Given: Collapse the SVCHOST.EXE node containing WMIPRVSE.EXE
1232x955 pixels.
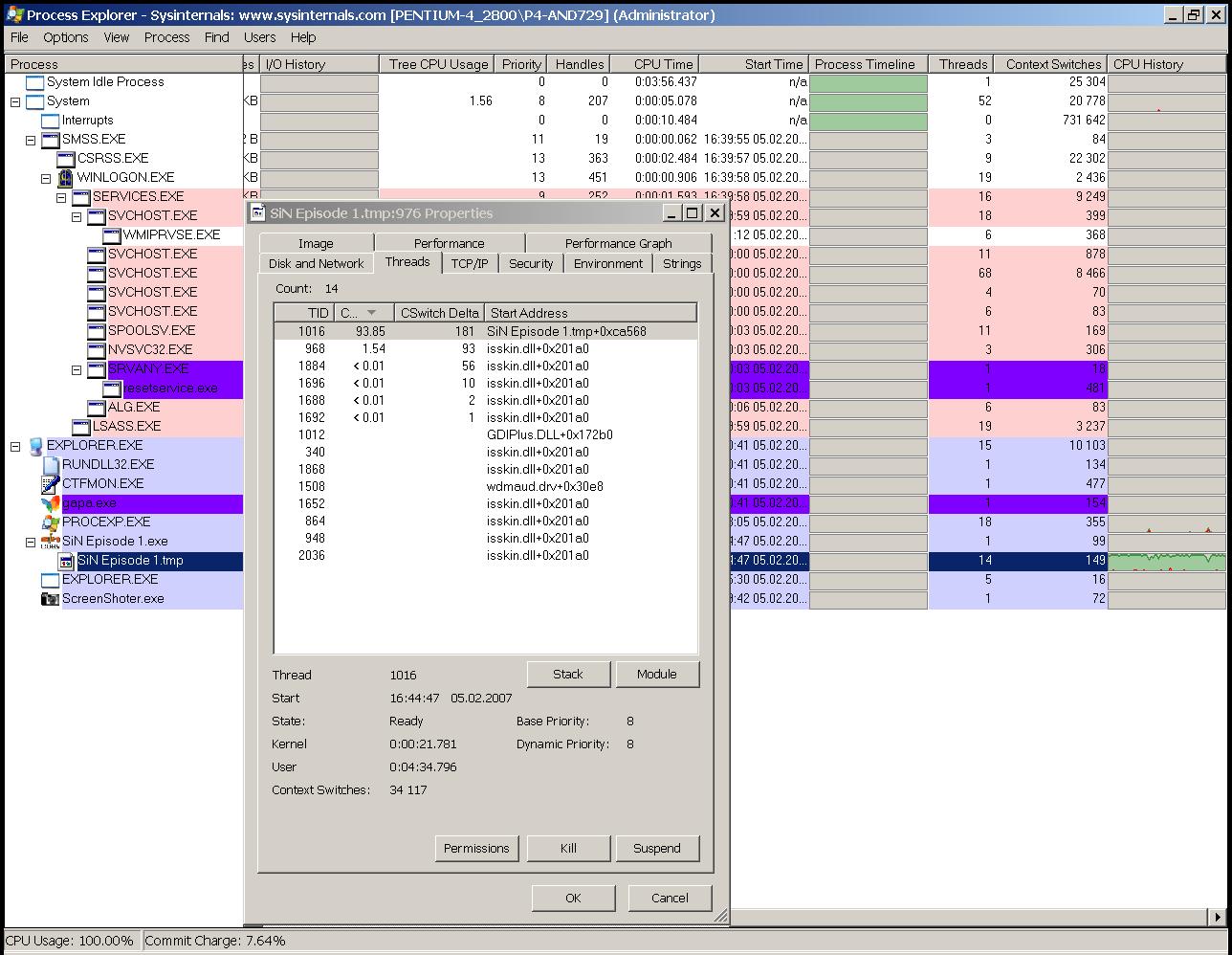Looking at the screenshot, I should 77,216.
